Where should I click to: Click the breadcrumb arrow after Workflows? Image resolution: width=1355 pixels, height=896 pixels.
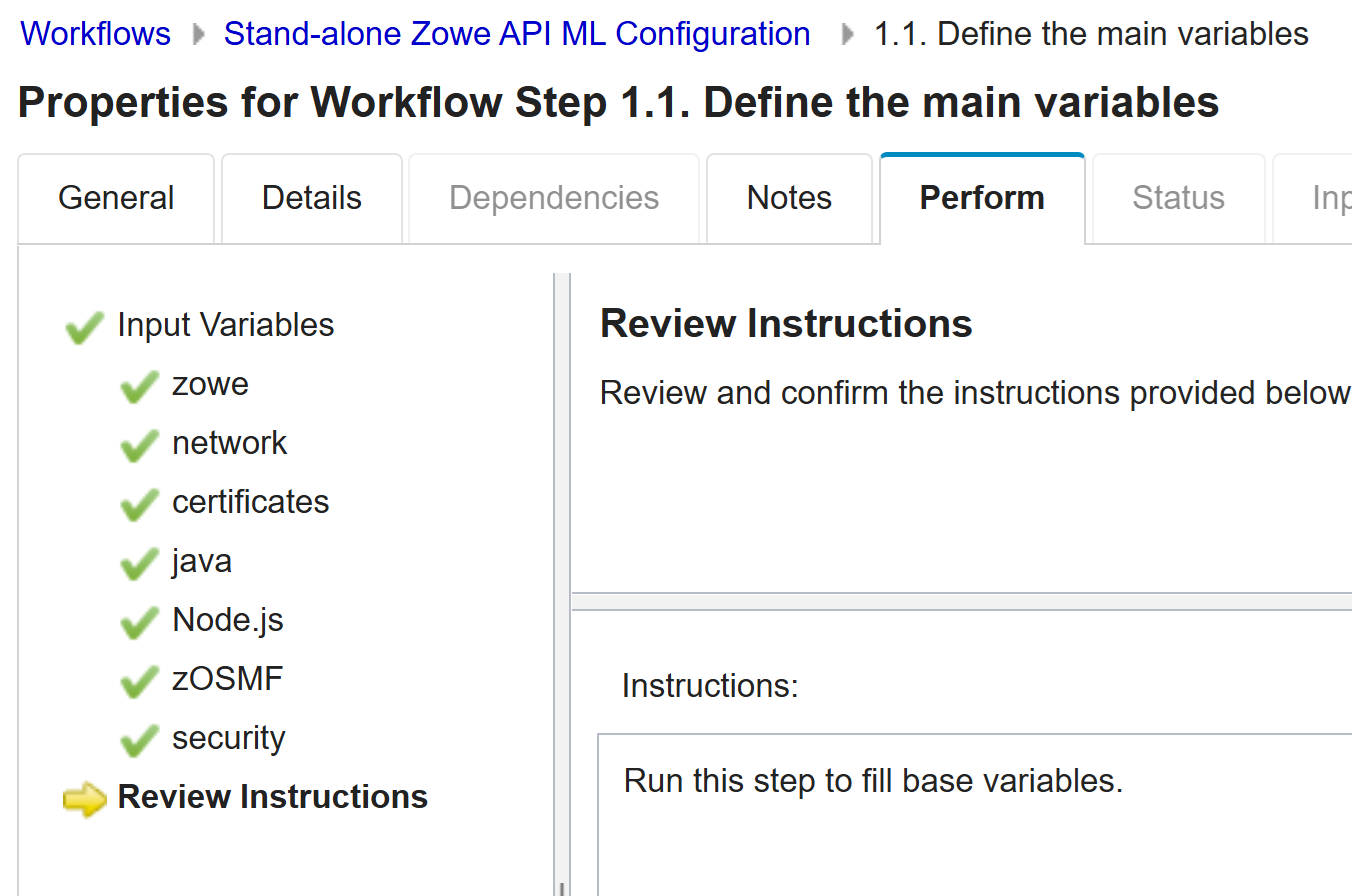click(x=198, y=33)
